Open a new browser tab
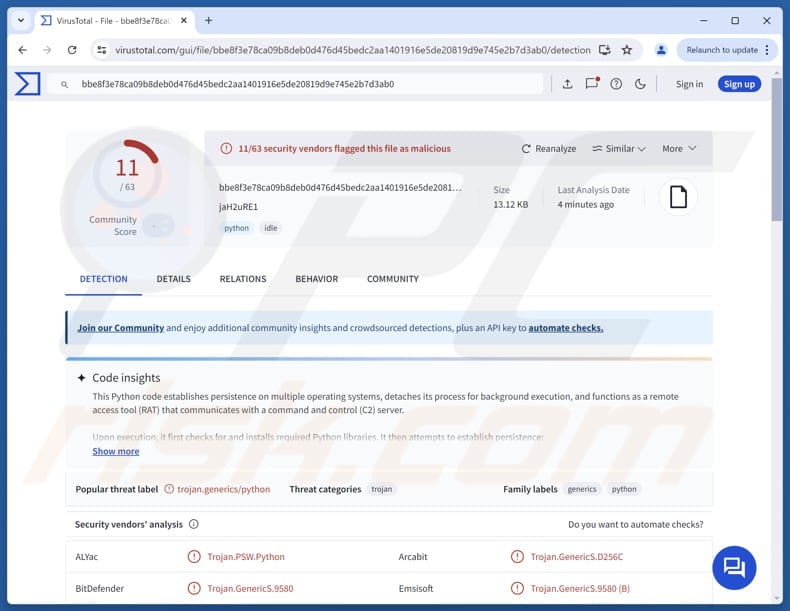The height and width of the screenshot is (611, 790). pyautogui.click(x=209, y=21)
